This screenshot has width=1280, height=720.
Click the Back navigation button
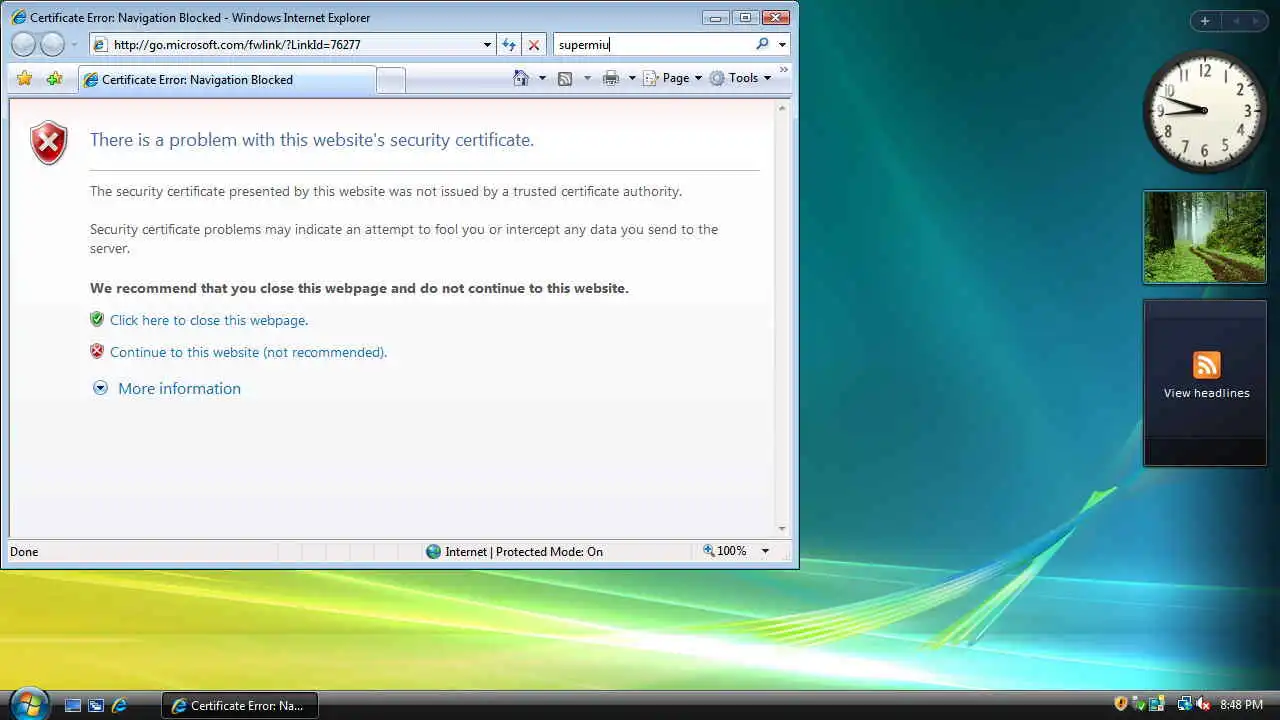click(x=23, y=44)
